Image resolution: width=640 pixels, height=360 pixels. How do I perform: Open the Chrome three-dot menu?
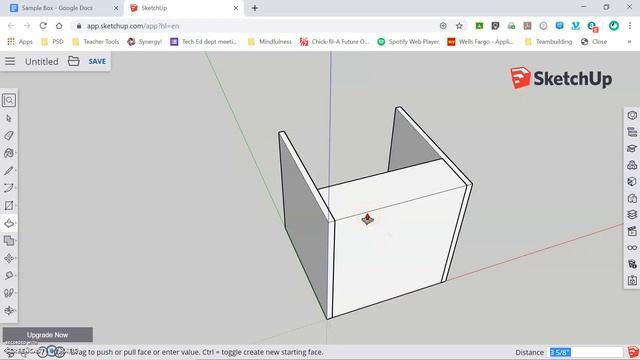click(x=630, y=26)
